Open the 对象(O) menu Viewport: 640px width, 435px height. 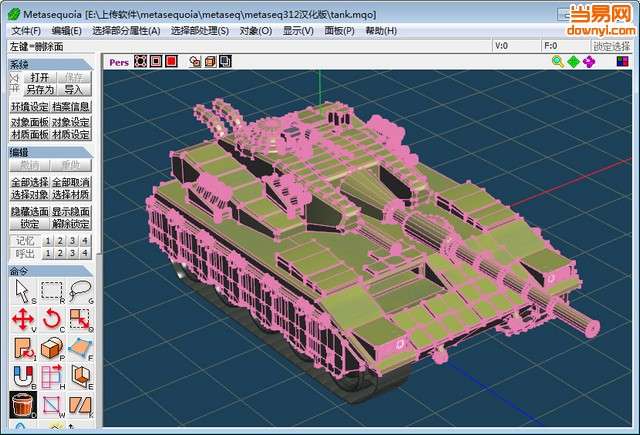(x=256, y=31)
